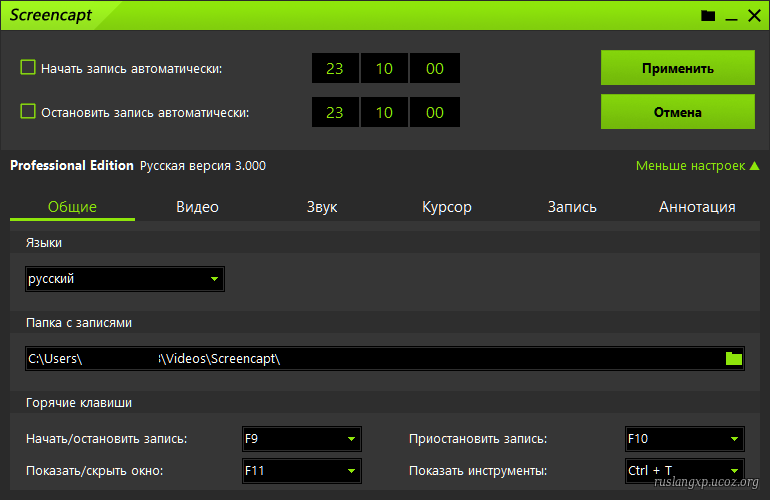Open the 'Звук' settings tab
This screenshot has height=500, width=770.
[x=322, y=207]
